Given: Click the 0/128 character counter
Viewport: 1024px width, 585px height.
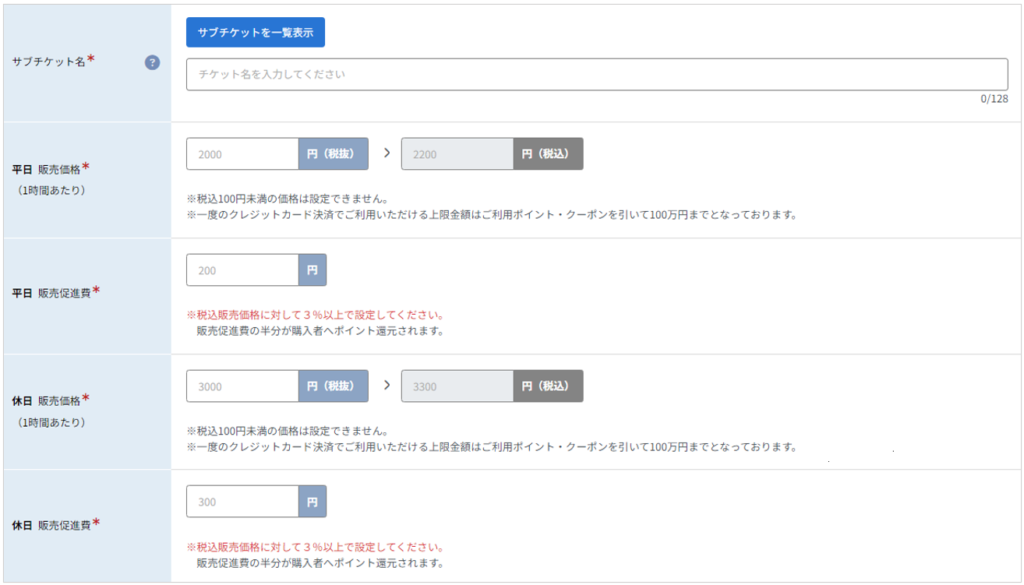Looking at the screenshot, I should 994,99.
